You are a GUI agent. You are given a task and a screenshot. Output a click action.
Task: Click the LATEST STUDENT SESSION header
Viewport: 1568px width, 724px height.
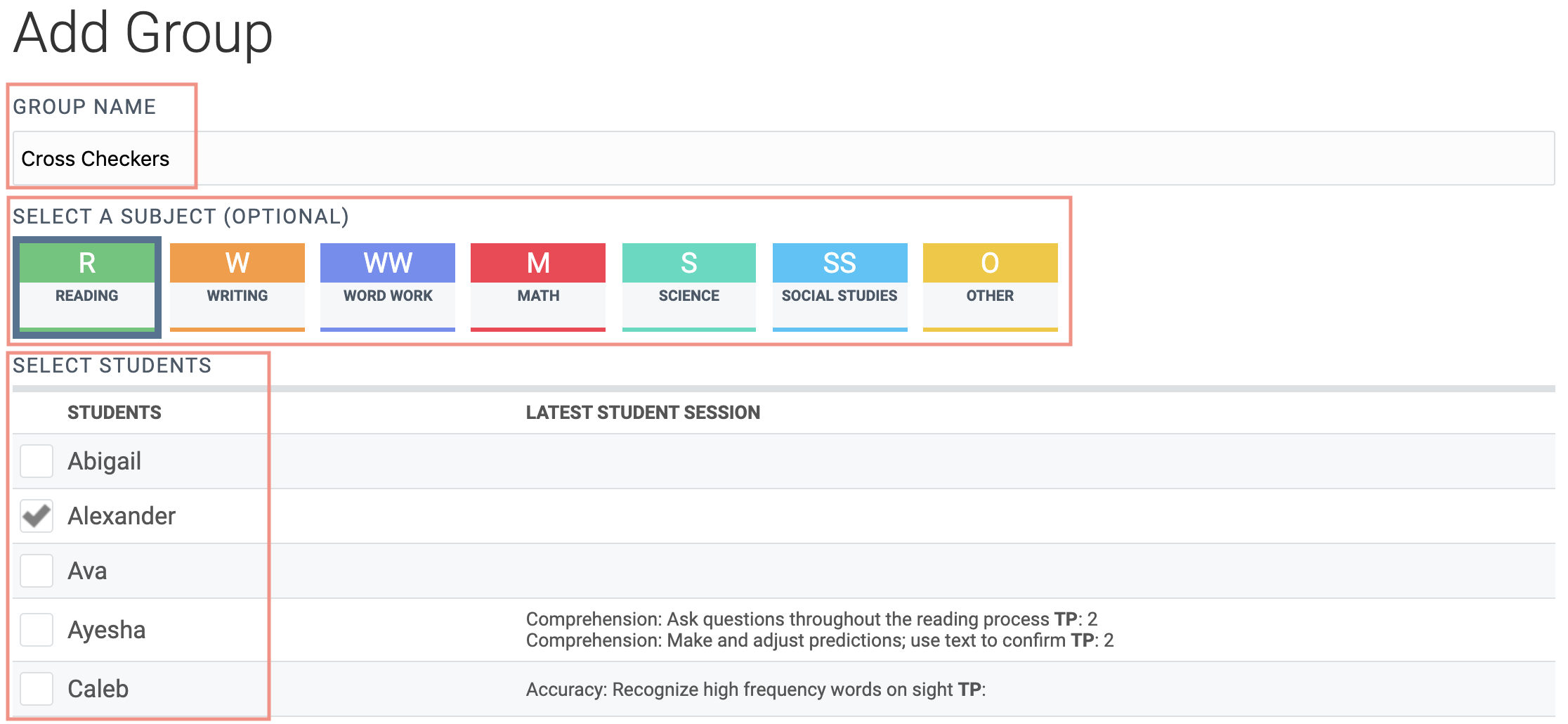(x=643, y=412)
